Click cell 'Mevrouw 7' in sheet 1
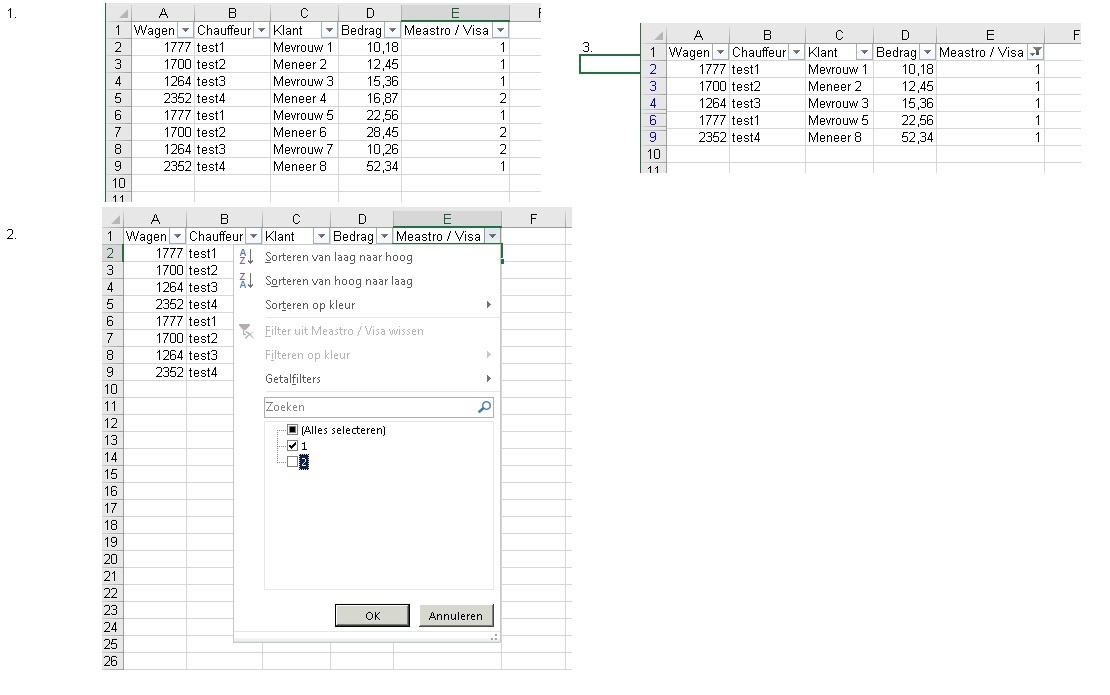The width and height of the screenshot is (1110, 695). click(303, 149)
